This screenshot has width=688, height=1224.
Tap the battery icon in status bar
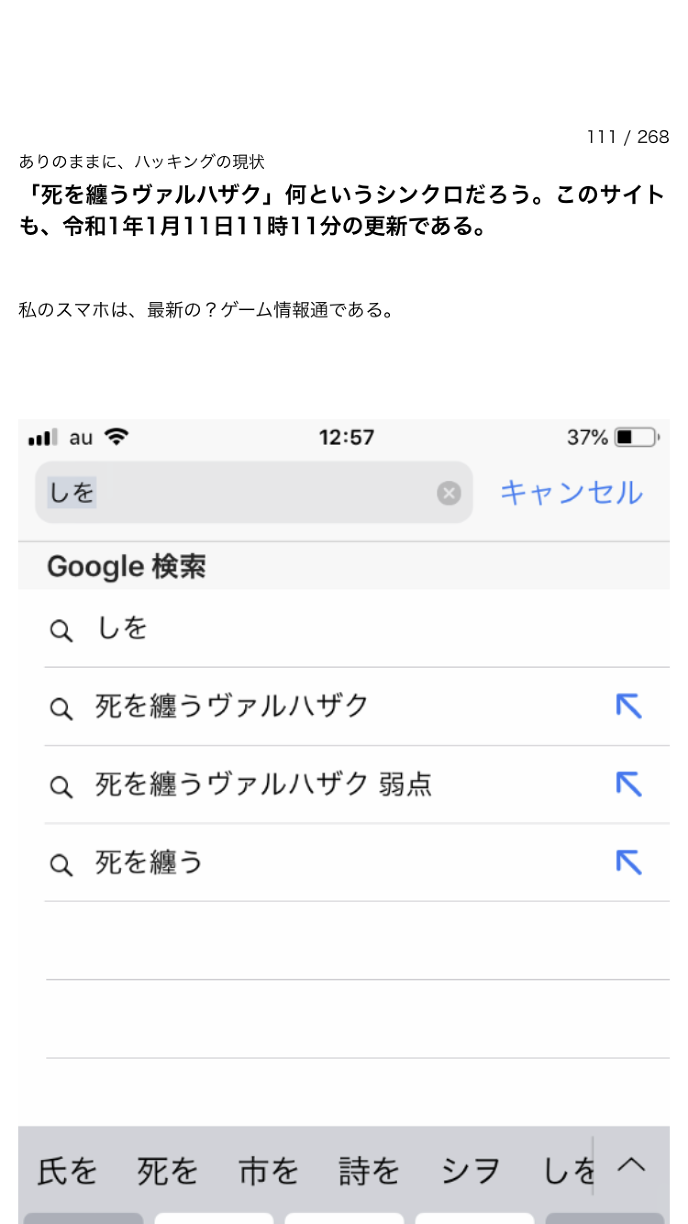[637, 437]
